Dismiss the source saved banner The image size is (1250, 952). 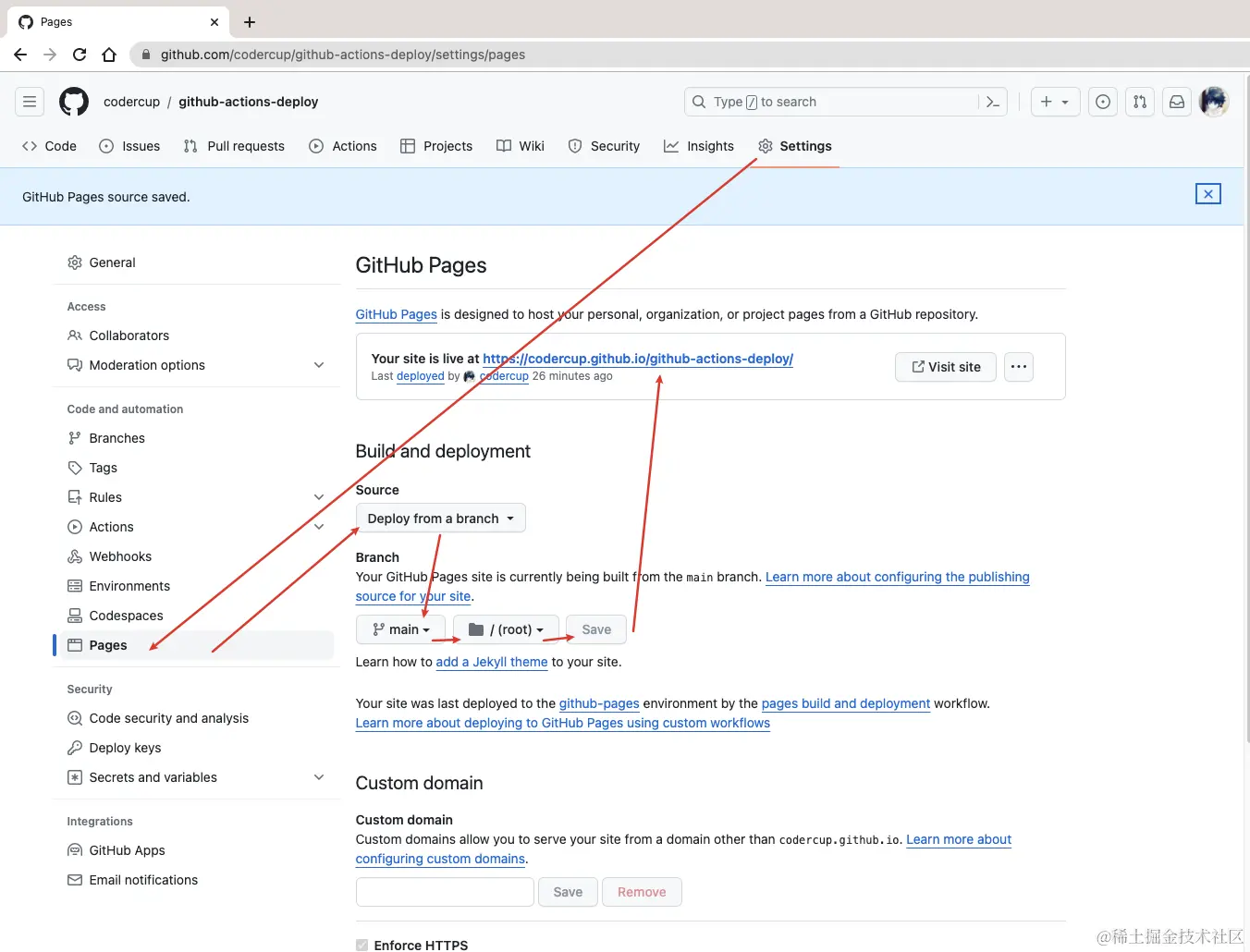tap(1208, 194)
